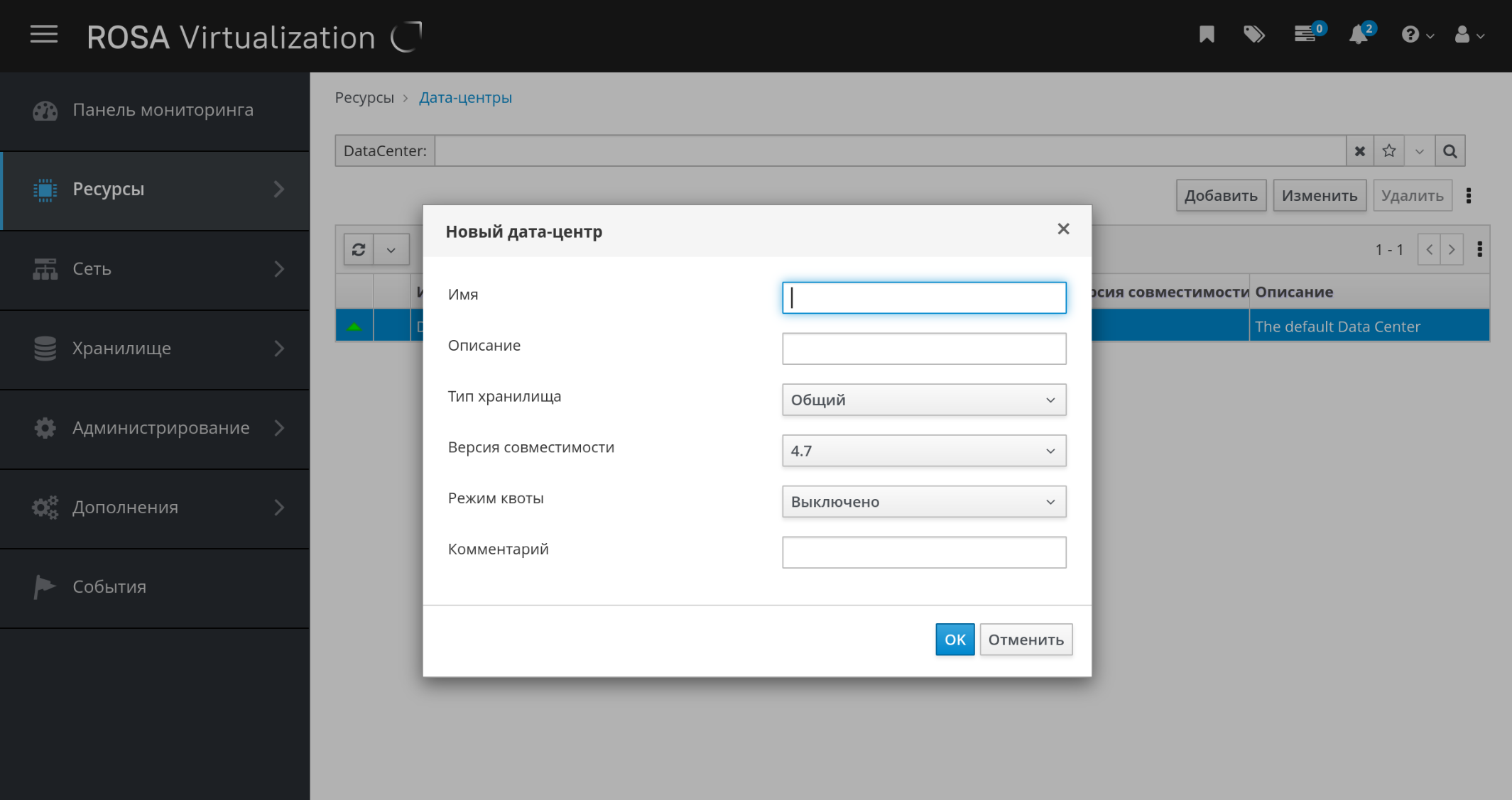Screen dimensions: 1512x800
Task: Click the star bookmark search icon
Action: pyautogui.click(x=1389, y=151)
